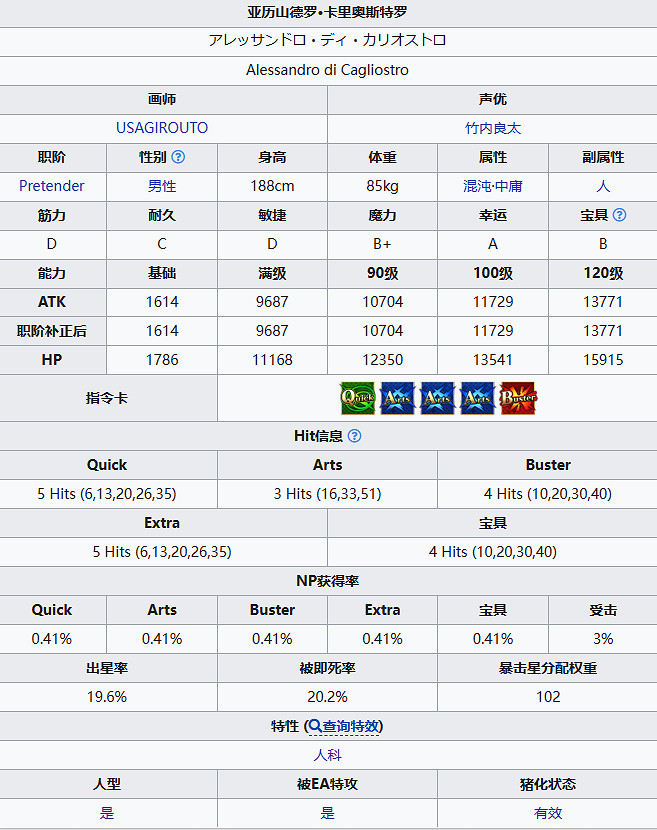
Task: Click the 人 sub-attribute link
Action: (x=603, y=186)
